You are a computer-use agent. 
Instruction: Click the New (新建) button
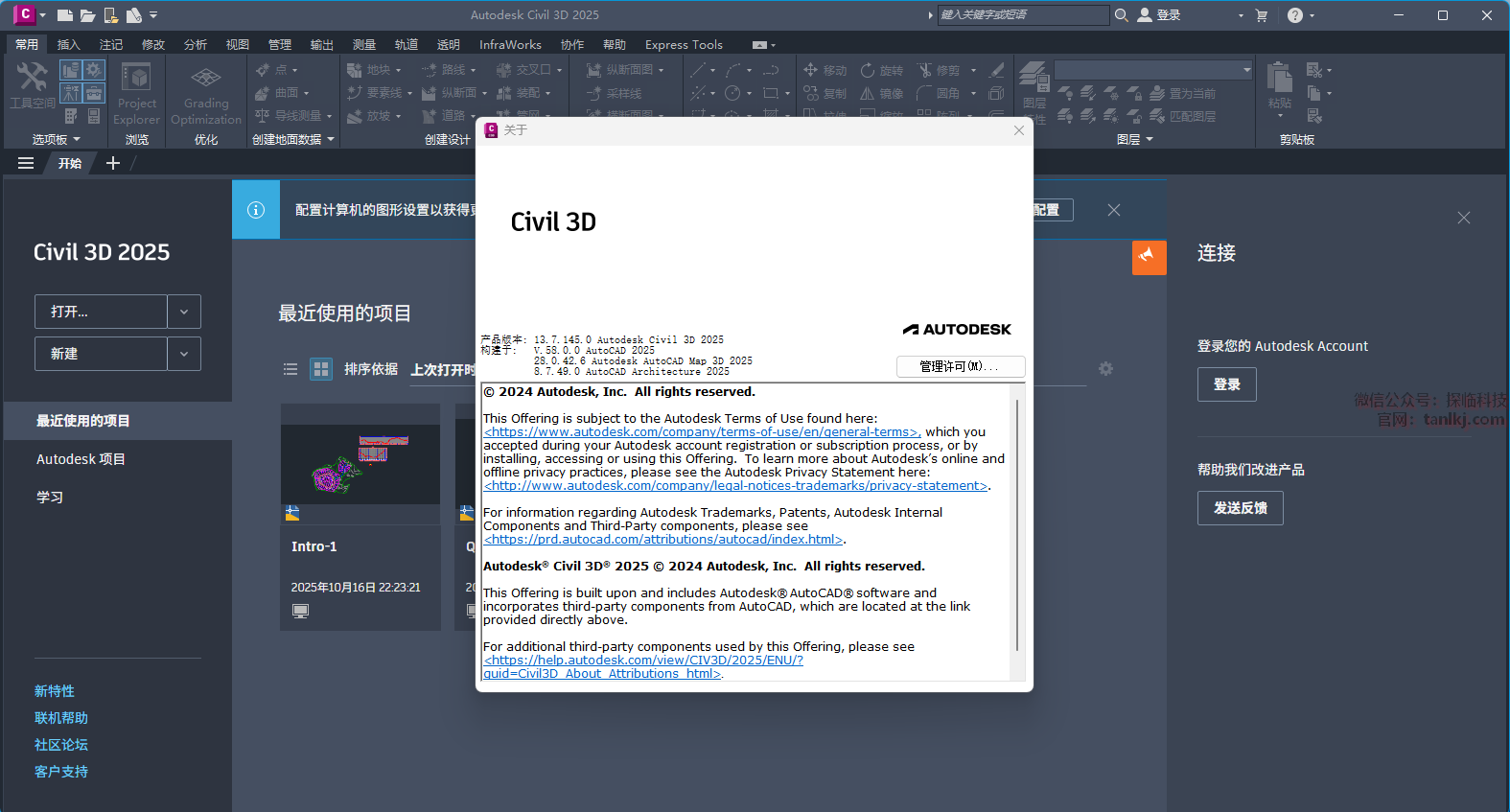coord(101,354)
